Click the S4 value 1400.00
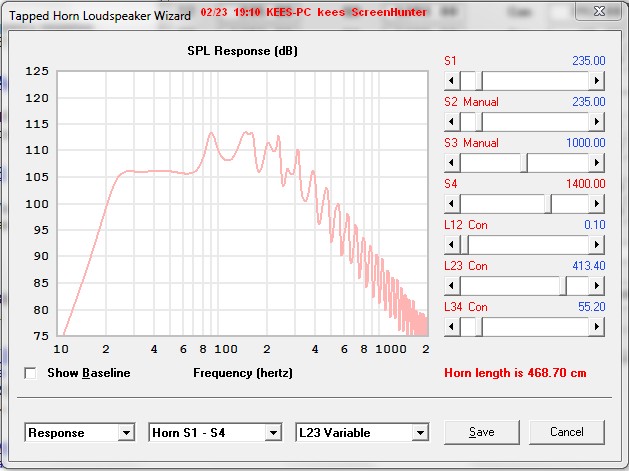 click(x=586, y=184)
